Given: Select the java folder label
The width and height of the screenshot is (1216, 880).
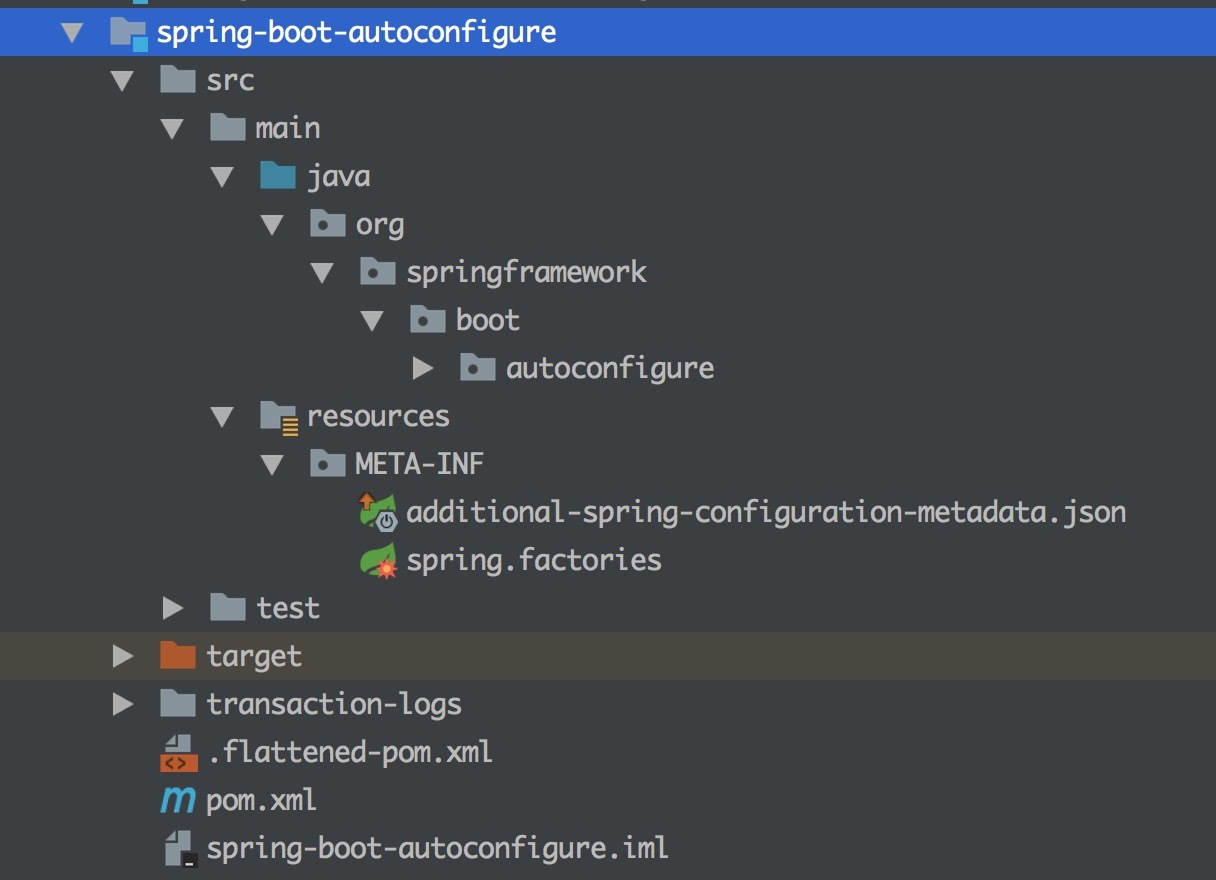Looking at the screenshot, I should point(338,177).
